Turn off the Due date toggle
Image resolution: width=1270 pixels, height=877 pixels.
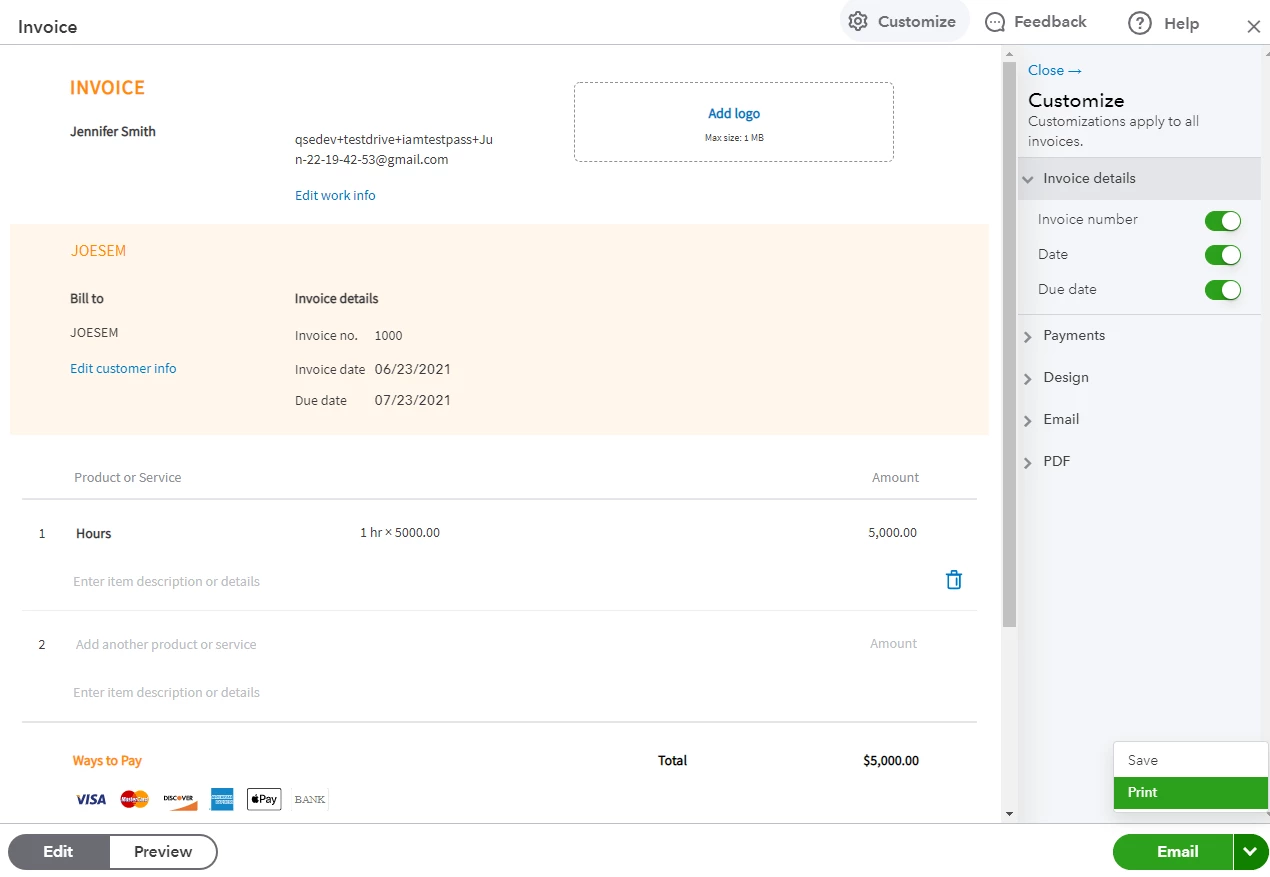1223,290
